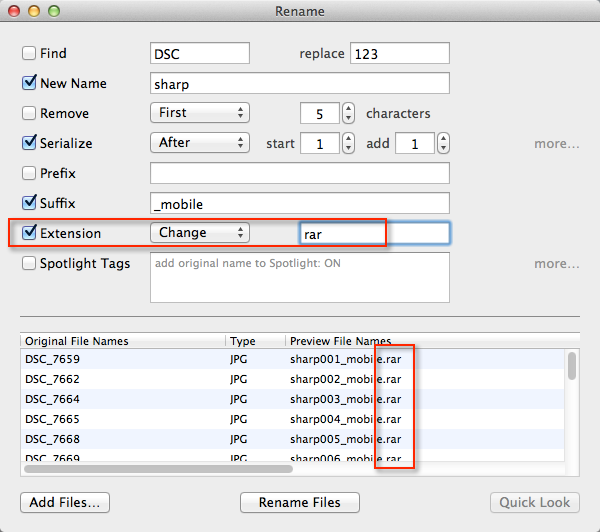This screenshot has width=600, height=532.
Task: Uncheck the New Name checkbox
Action: pos(29,83)
